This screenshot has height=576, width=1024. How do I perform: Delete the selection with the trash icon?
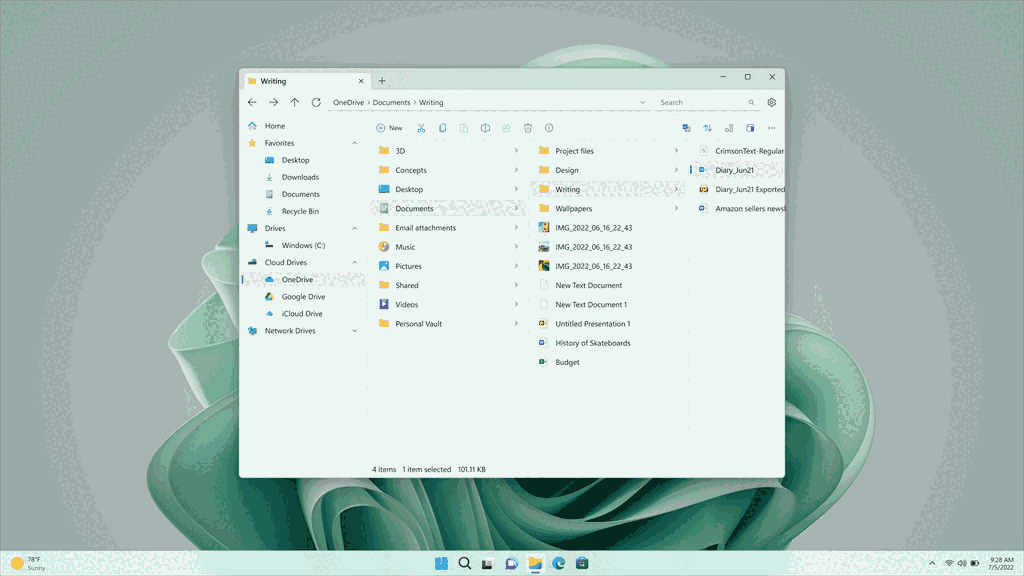(527, 128)
